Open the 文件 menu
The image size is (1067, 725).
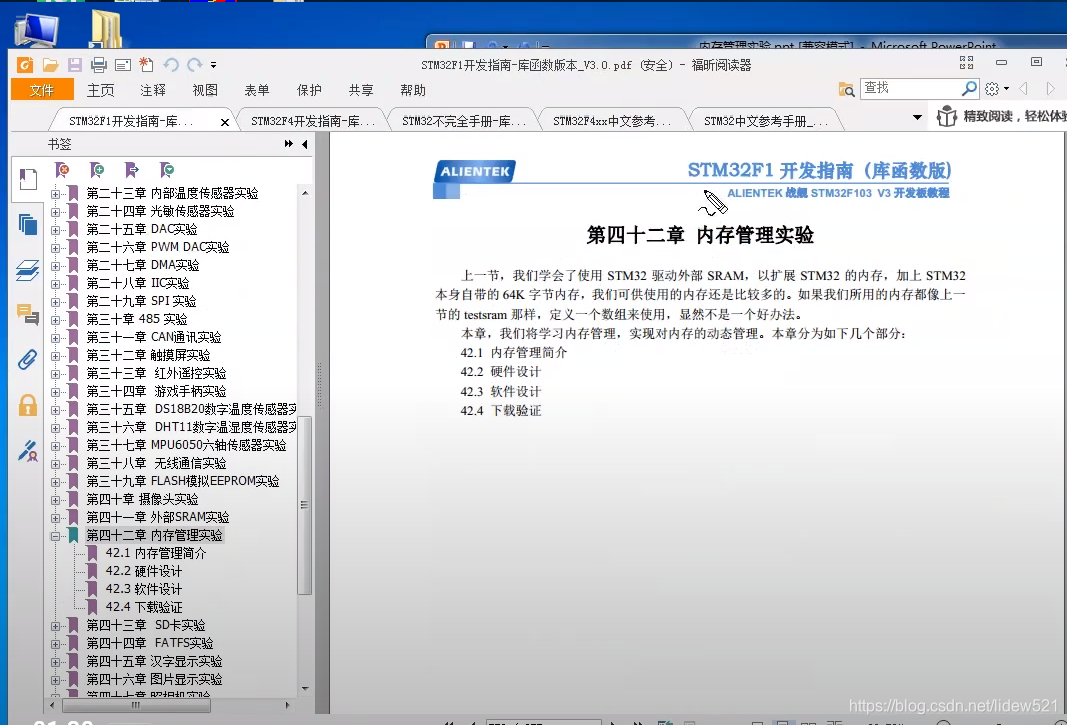pyautogui.click(x=42, y=90)
